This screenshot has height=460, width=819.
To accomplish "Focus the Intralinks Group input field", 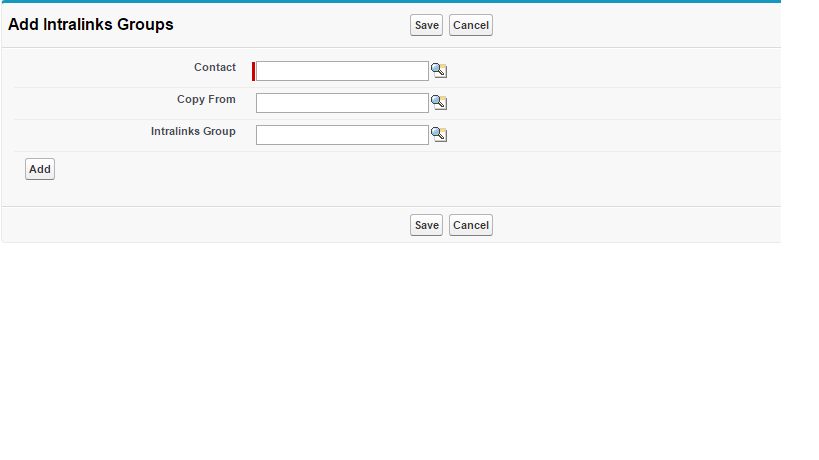I will pos(342,135).
